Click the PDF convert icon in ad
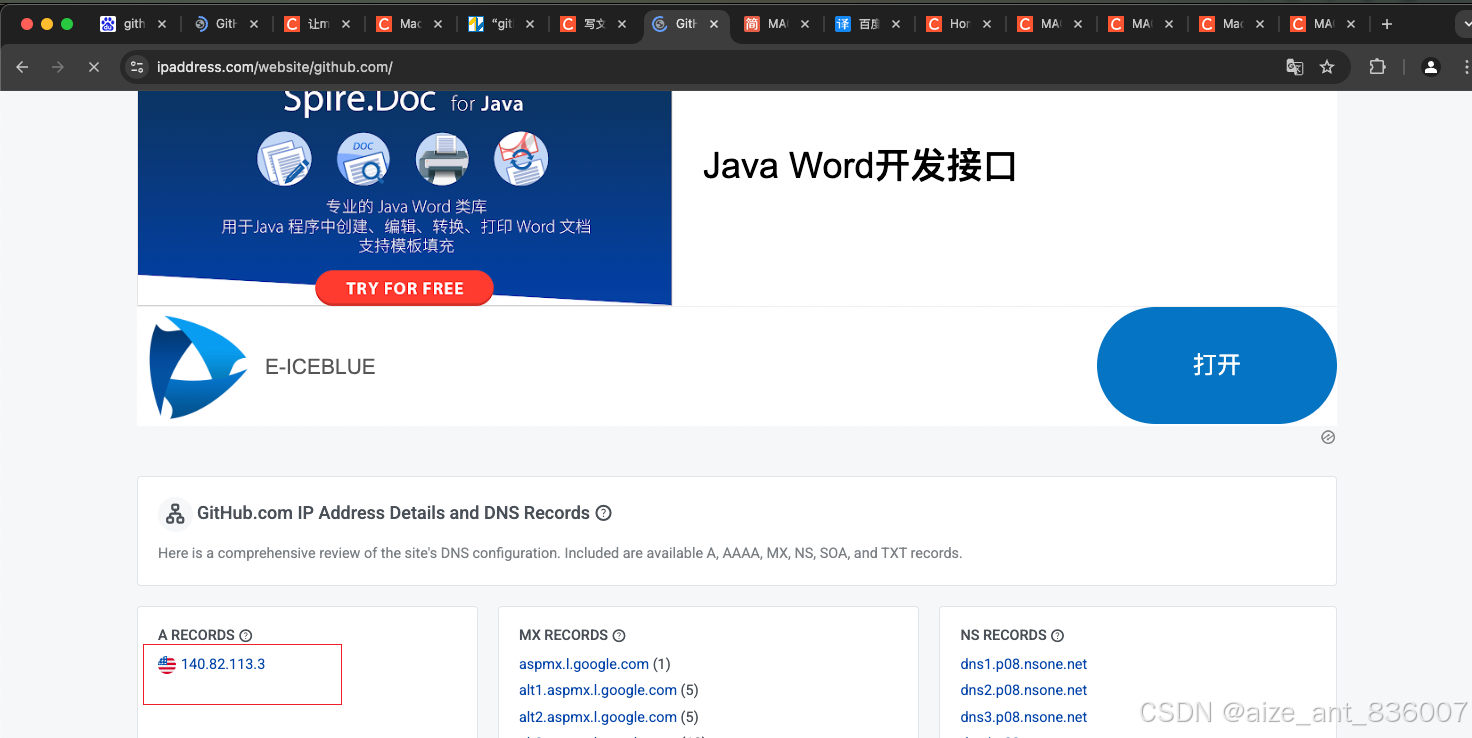The height and width of the screenshot is (738, 1472). (x=521, y=159)
